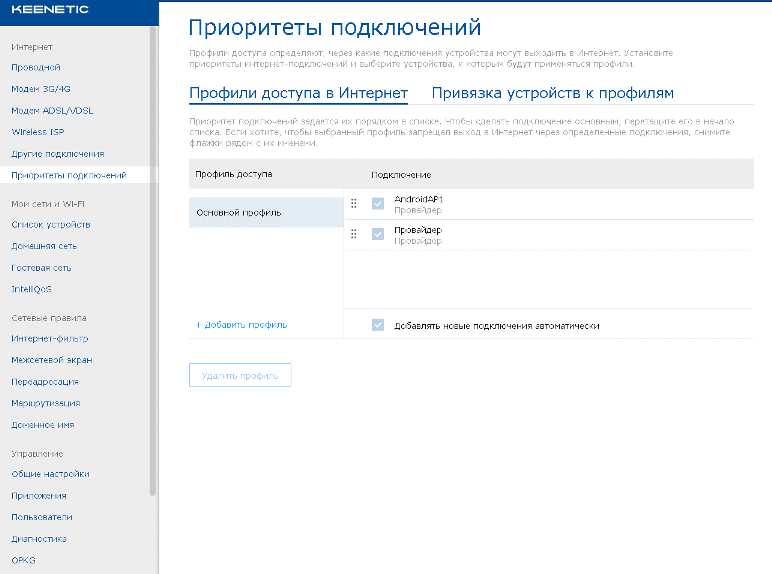This screenshot has width=772, height=574.
Task: Open Другие подключения in the sidebar
Action: tap(58, 154)
